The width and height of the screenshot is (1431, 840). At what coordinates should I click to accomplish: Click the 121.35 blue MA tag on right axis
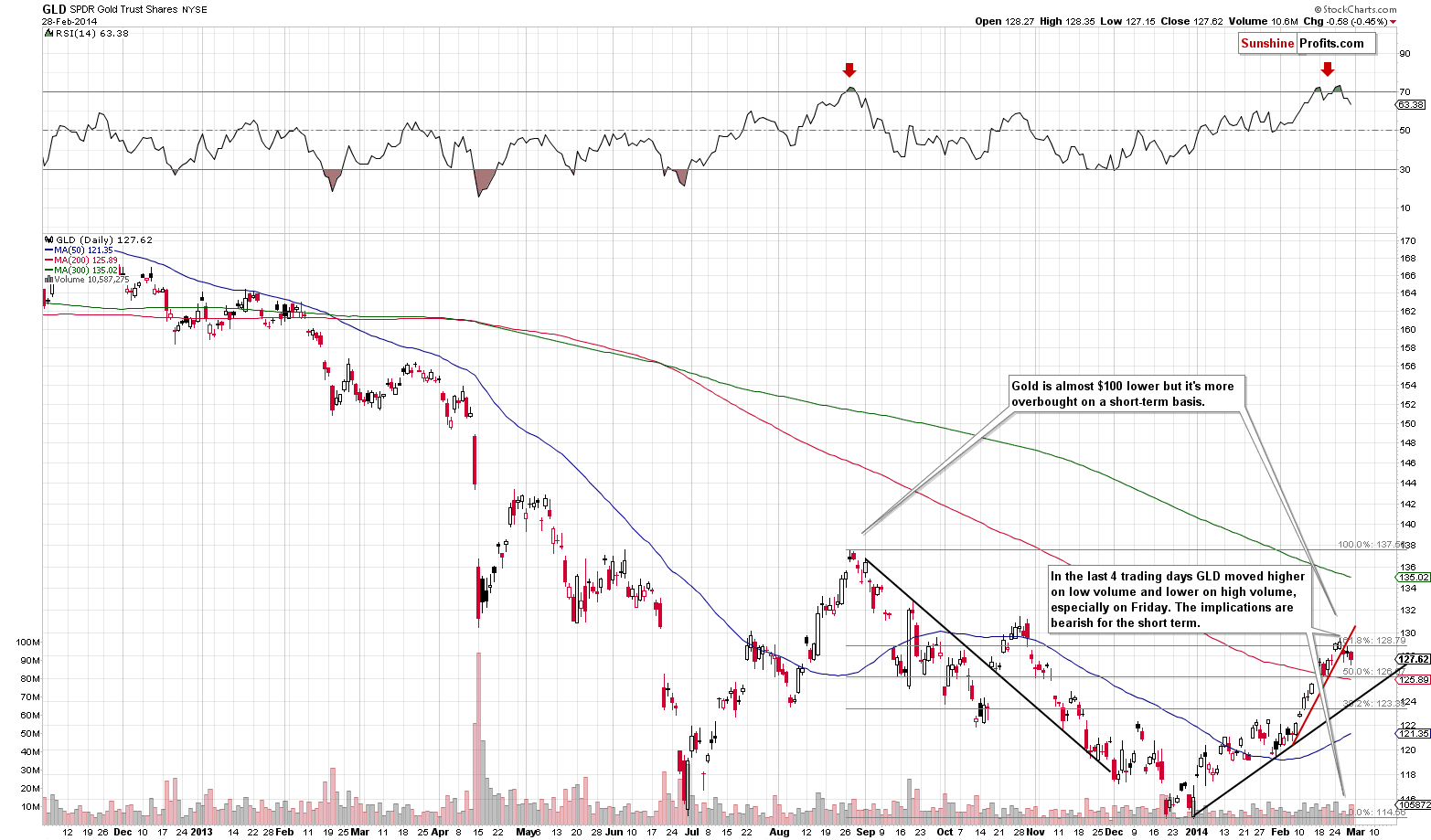[x=1414, y=733]
